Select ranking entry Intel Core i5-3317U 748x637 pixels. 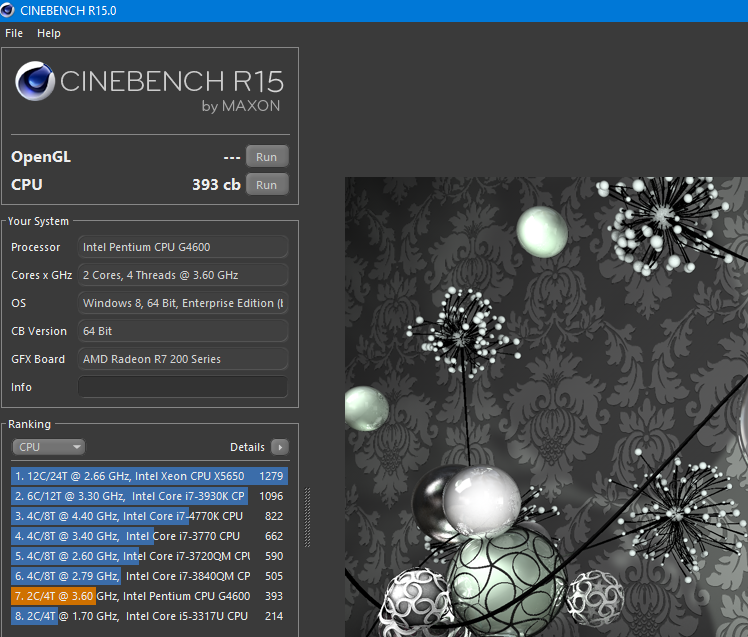(x=149, y=616)
